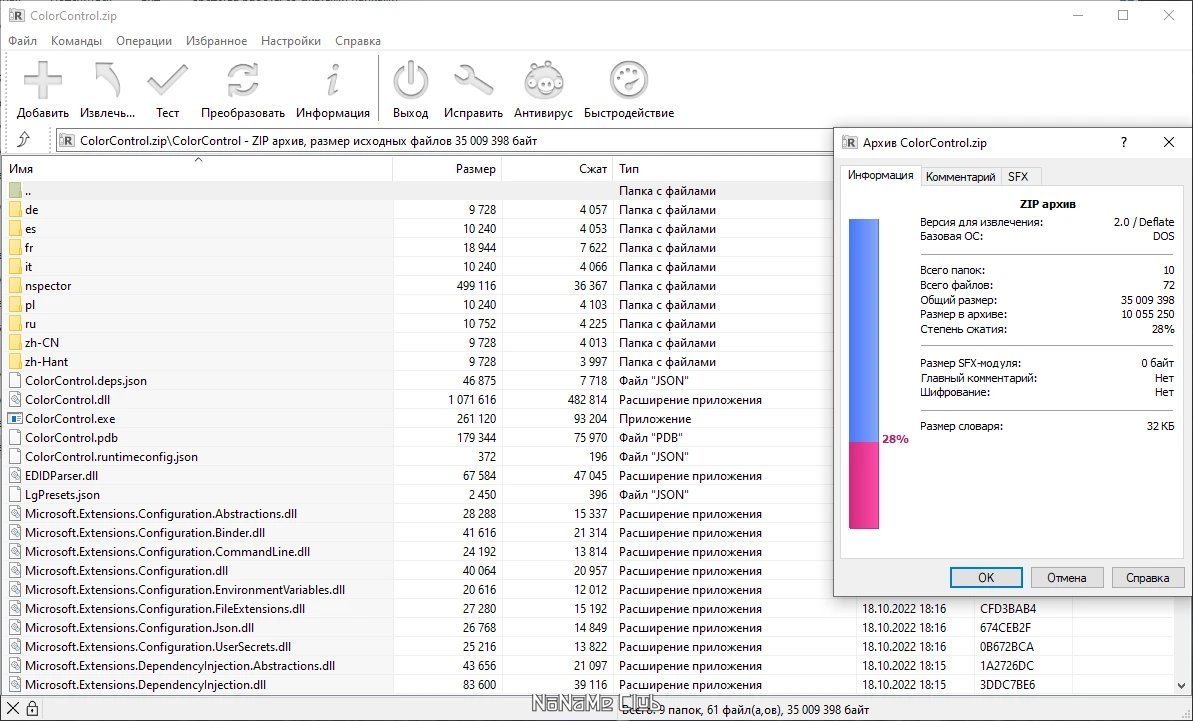Launch the Антивирус scan icon

[543, 81]
